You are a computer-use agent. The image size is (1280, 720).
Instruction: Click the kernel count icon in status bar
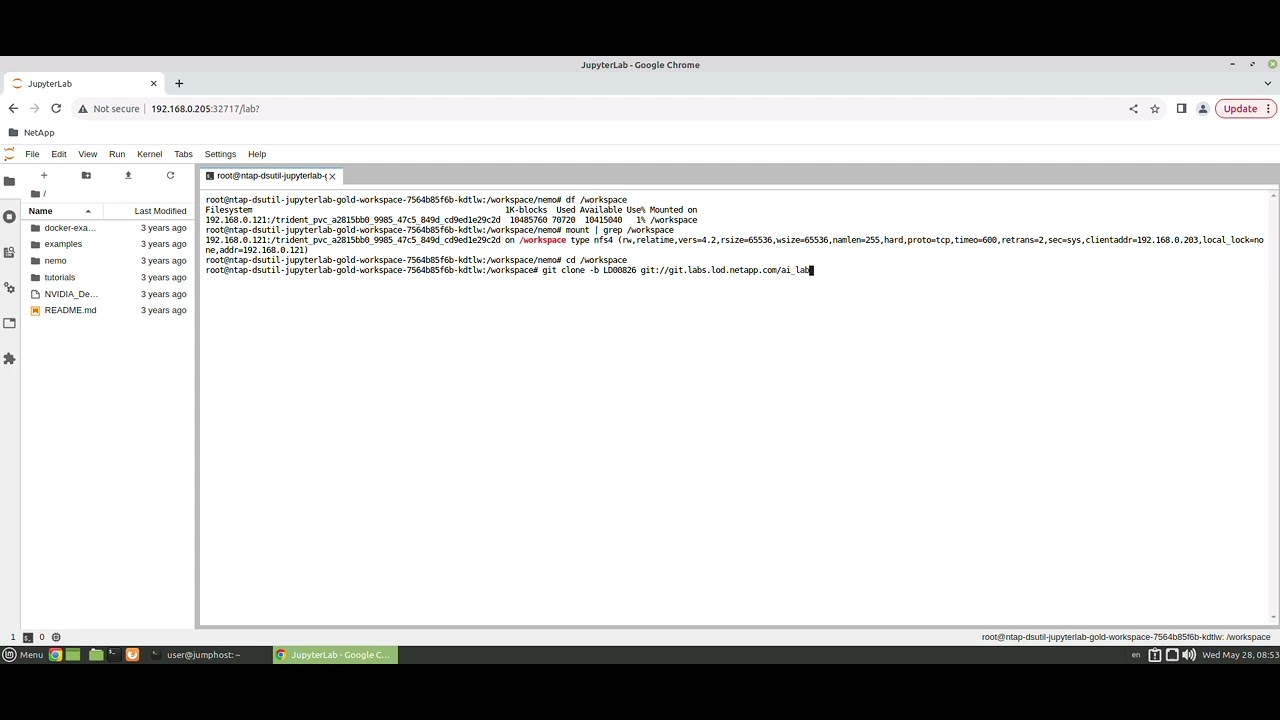(56, 637)
